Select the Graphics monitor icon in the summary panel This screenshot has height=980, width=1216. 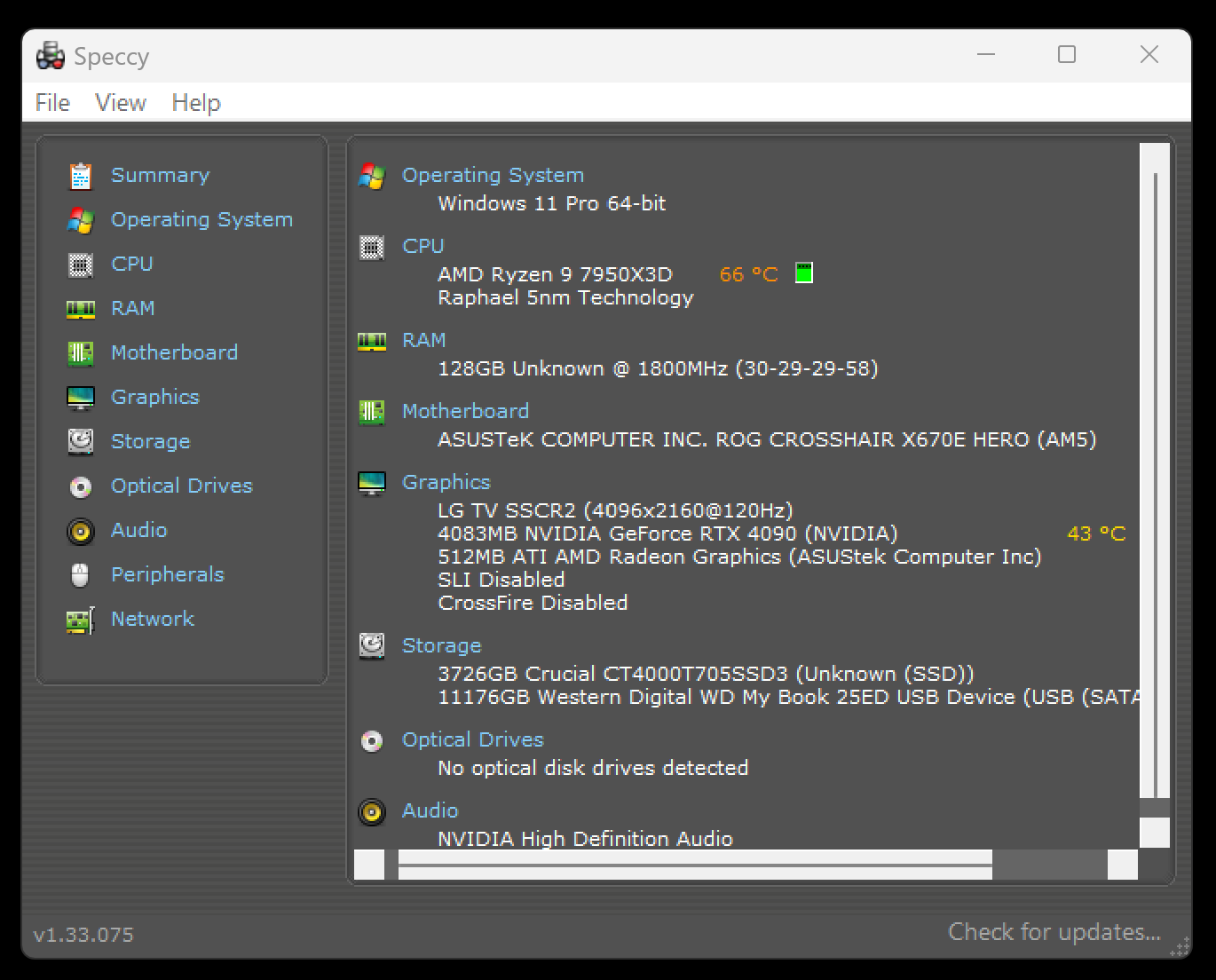[x=372, y=483]
